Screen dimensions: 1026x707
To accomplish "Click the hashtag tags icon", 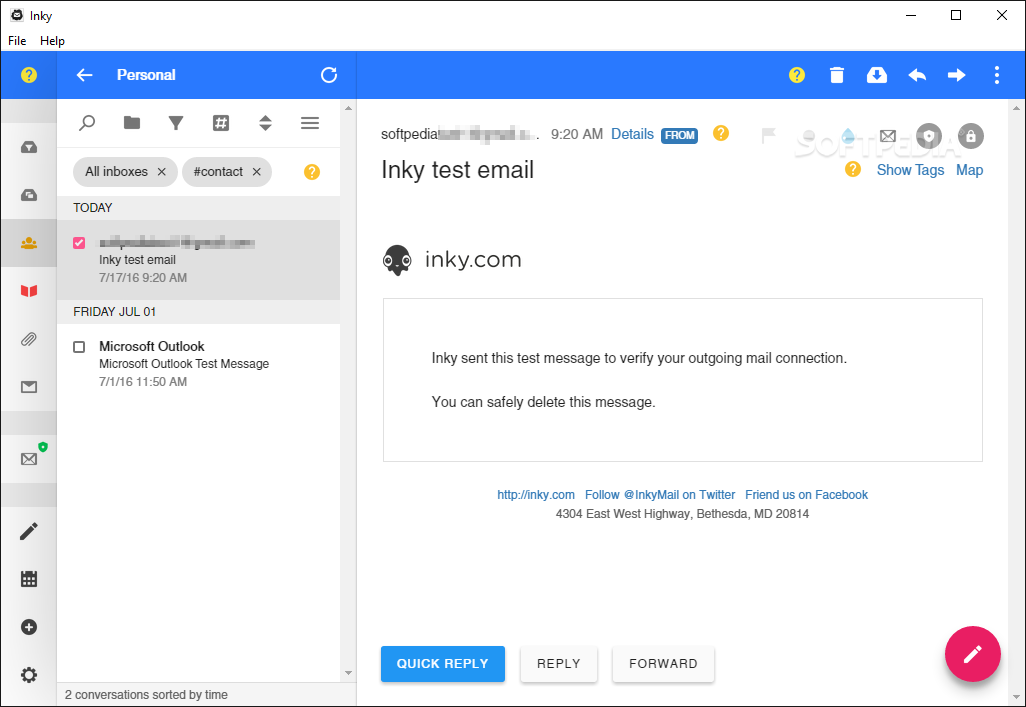I will (x=221, y=123).
